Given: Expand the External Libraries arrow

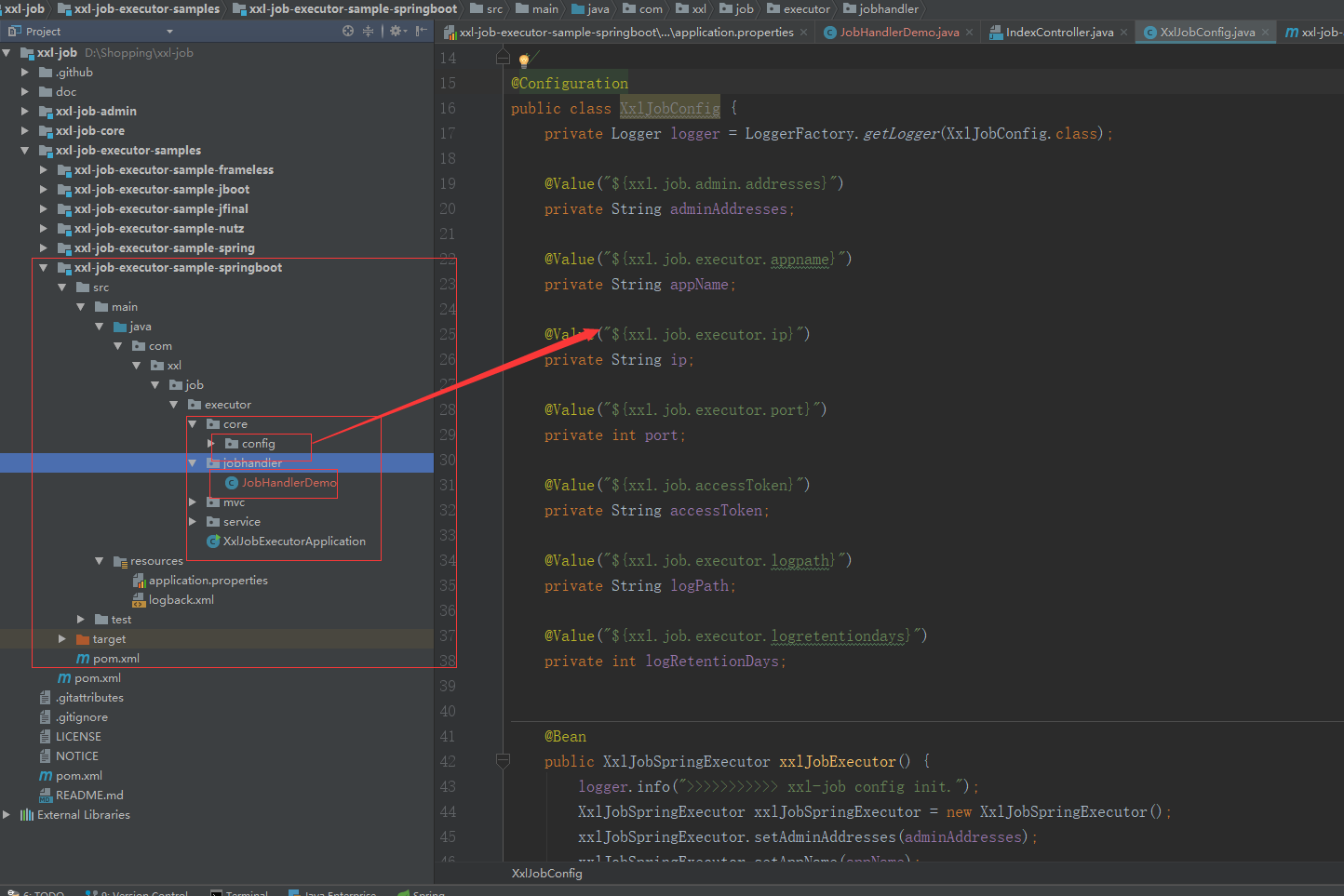Looking at the screenshot, I should click(7, 815).
